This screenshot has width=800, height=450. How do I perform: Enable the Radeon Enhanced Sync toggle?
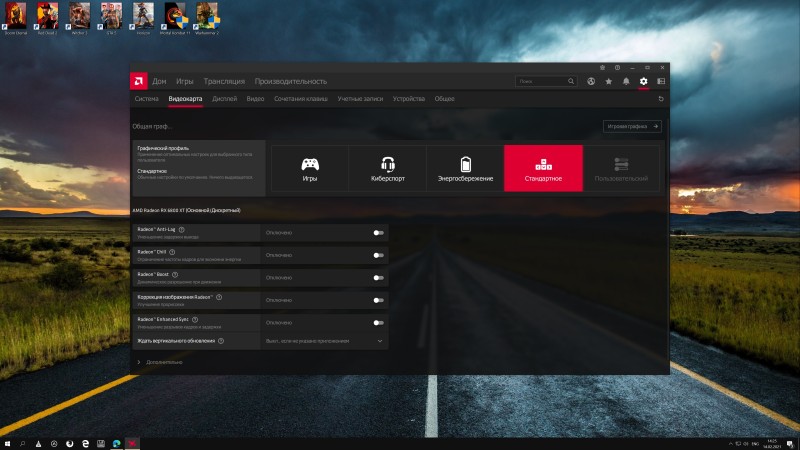click(378, 322)
